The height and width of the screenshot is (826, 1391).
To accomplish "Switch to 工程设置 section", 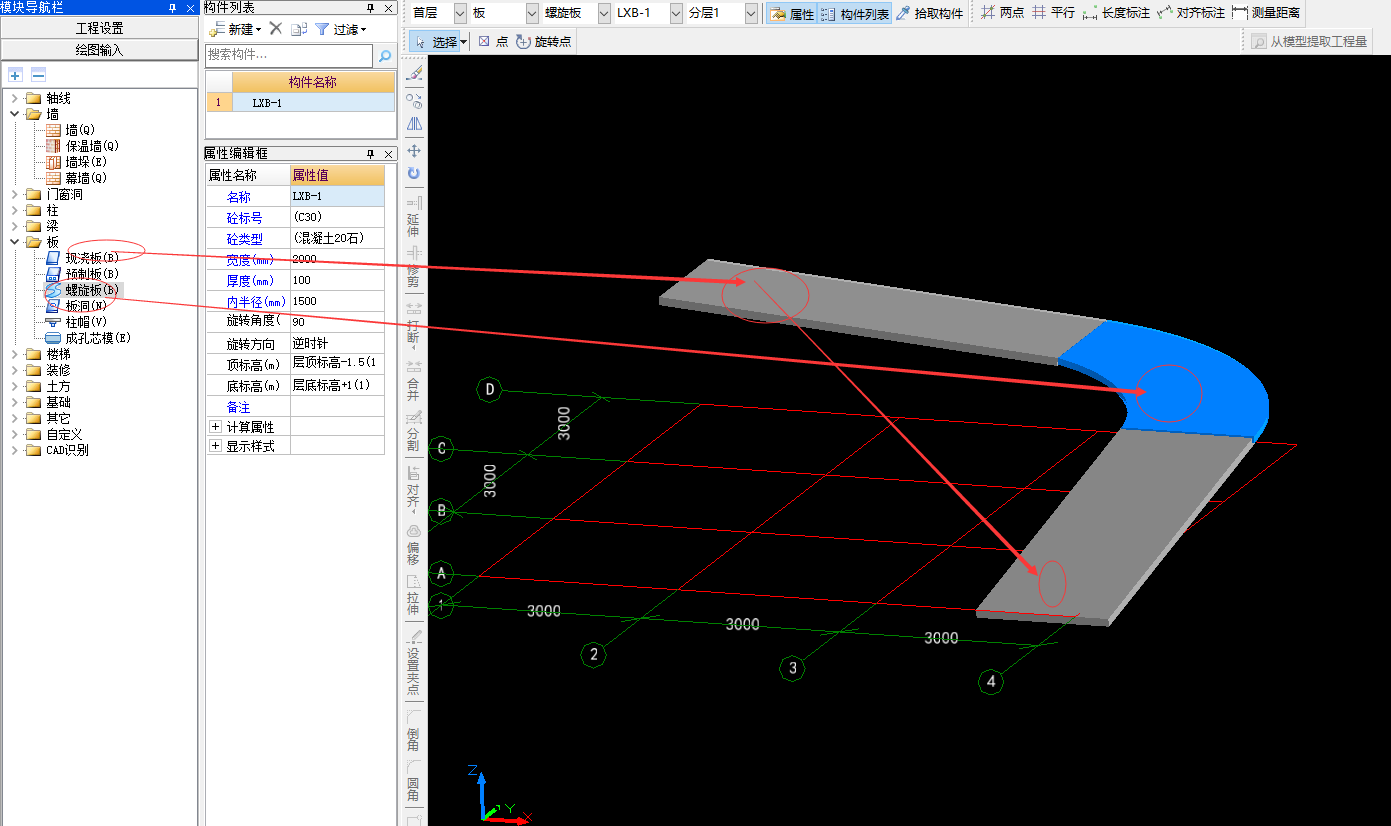I will [x=99, y=28].
